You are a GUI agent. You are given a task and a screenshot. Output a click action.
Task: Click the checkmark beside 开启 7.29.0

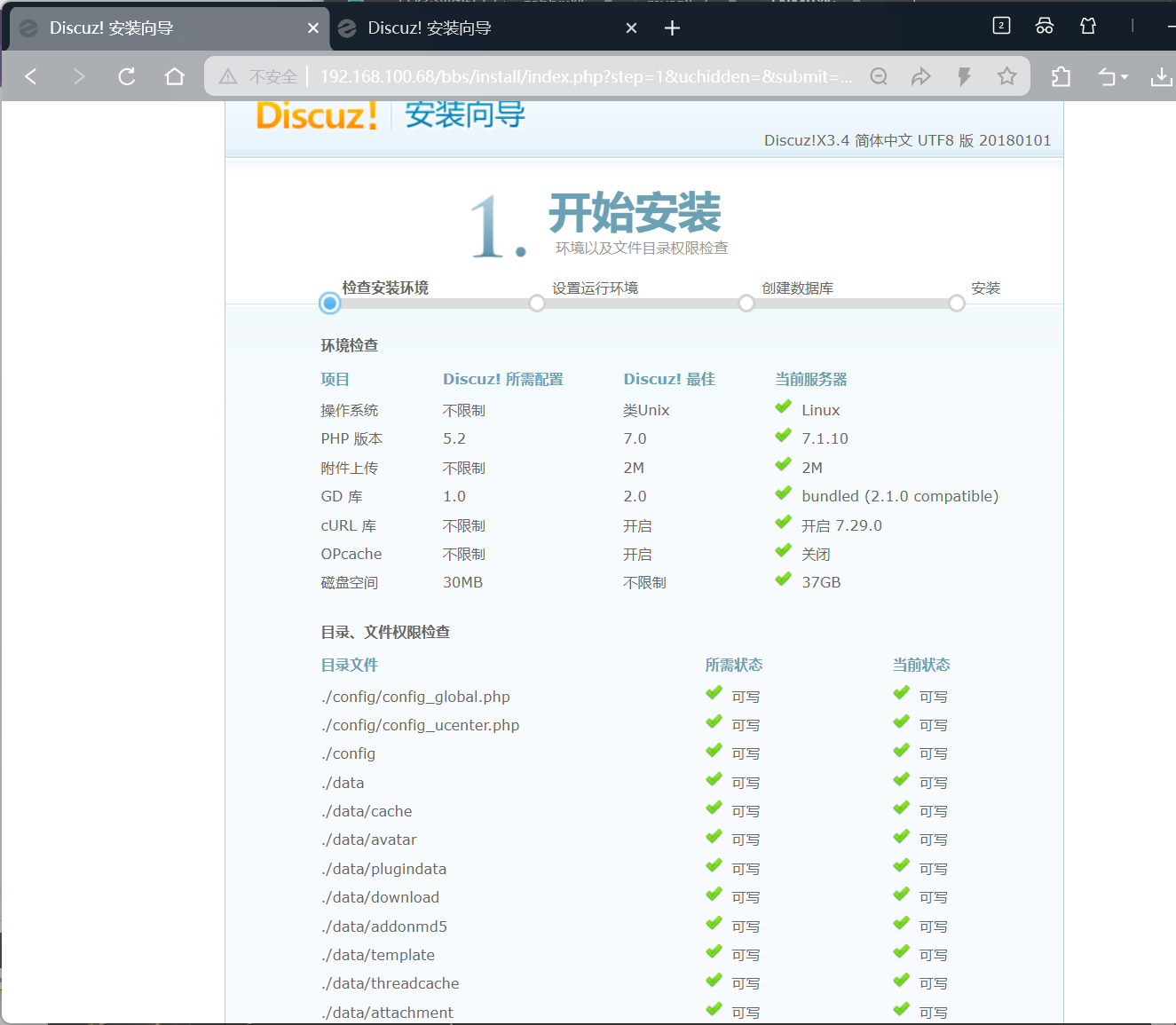783,523
